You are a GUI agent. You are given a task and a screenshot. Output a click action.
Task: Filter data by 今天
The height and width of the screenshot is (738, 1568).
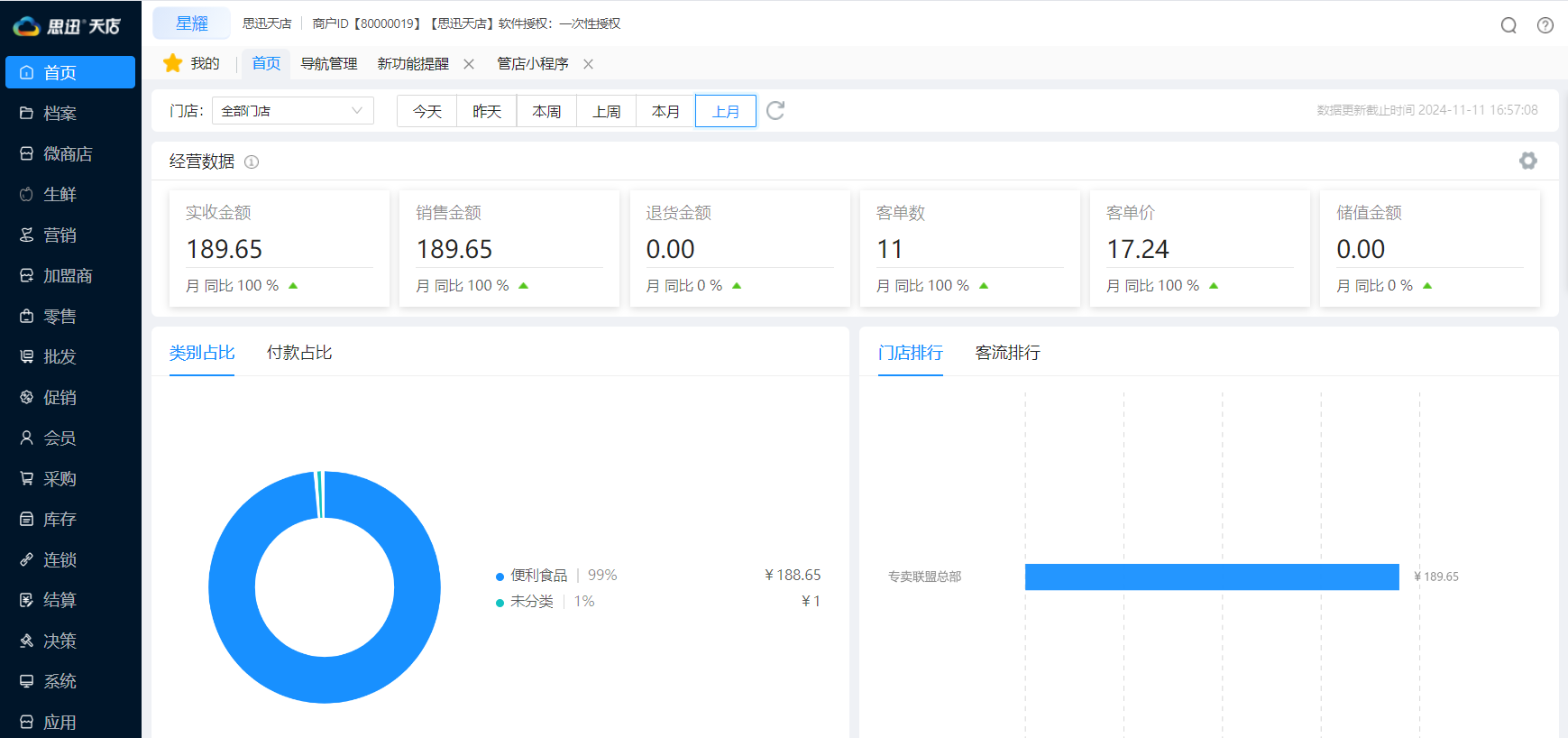(427, 111)
